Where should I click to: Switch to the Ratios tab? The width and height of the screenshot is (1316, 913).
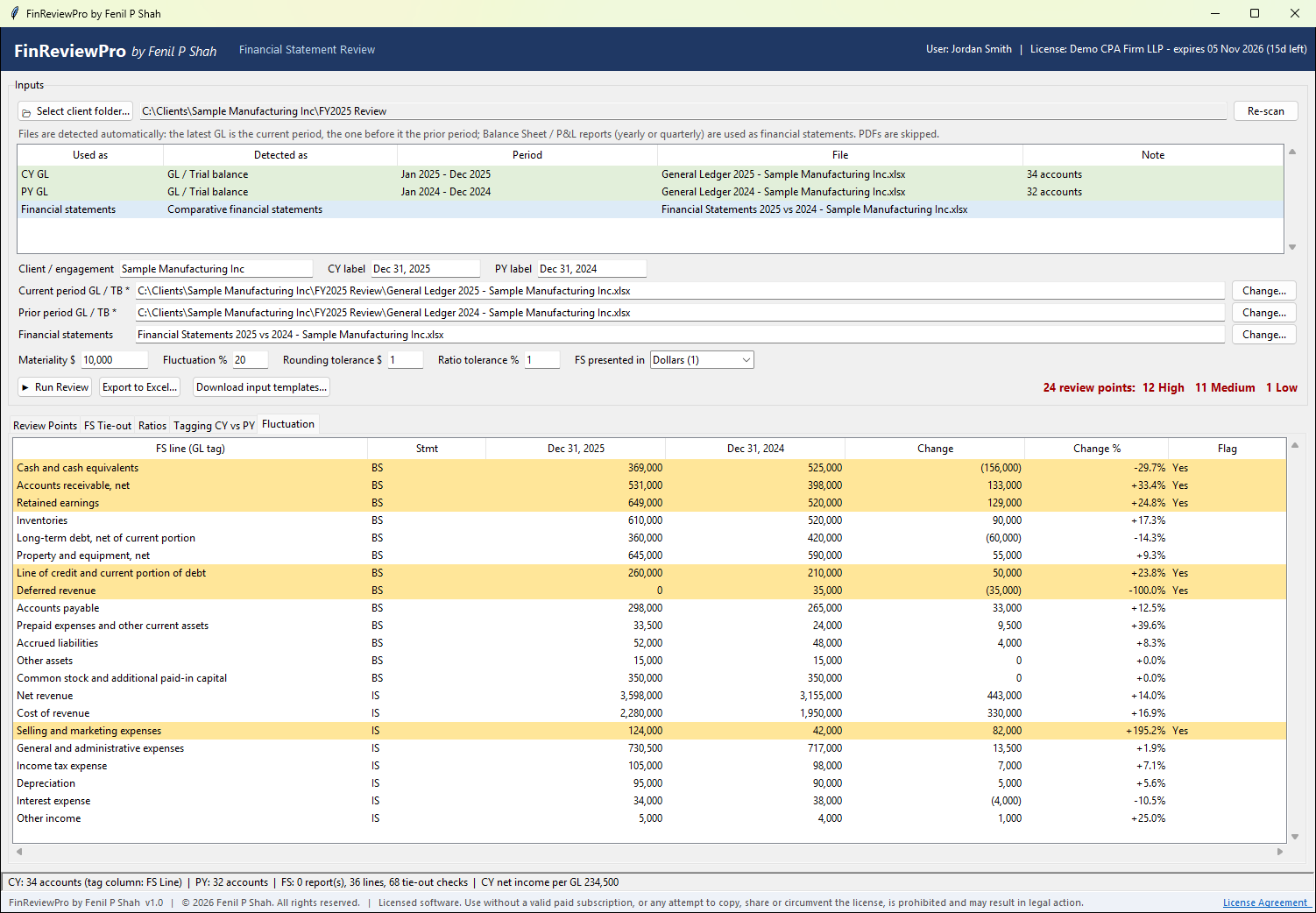click(152, 425)
